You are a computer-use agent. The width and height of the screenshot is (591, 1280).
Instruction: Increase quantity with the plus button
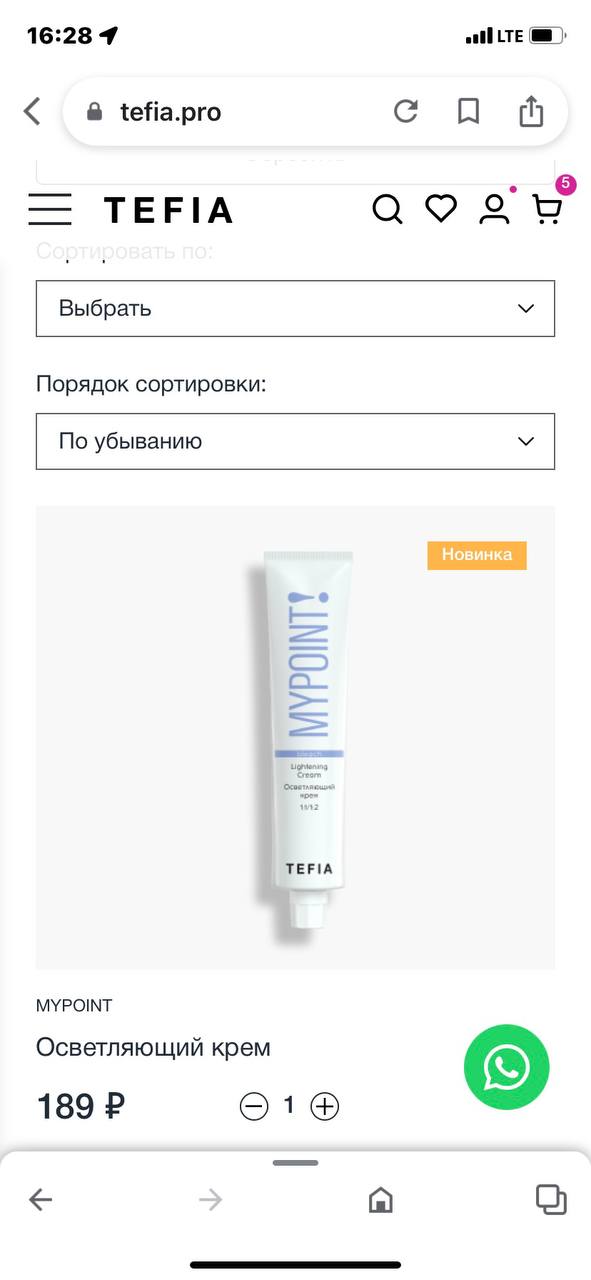pos(325,1106)
